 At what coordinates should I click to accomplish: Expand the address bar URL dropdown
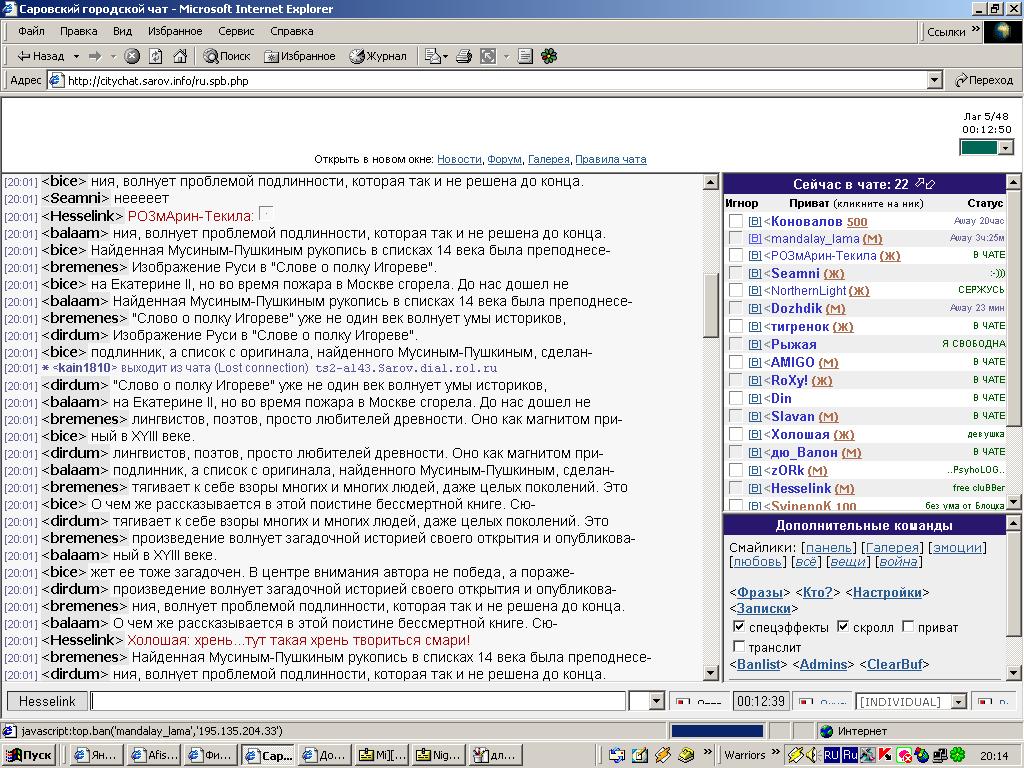point(935,80)
